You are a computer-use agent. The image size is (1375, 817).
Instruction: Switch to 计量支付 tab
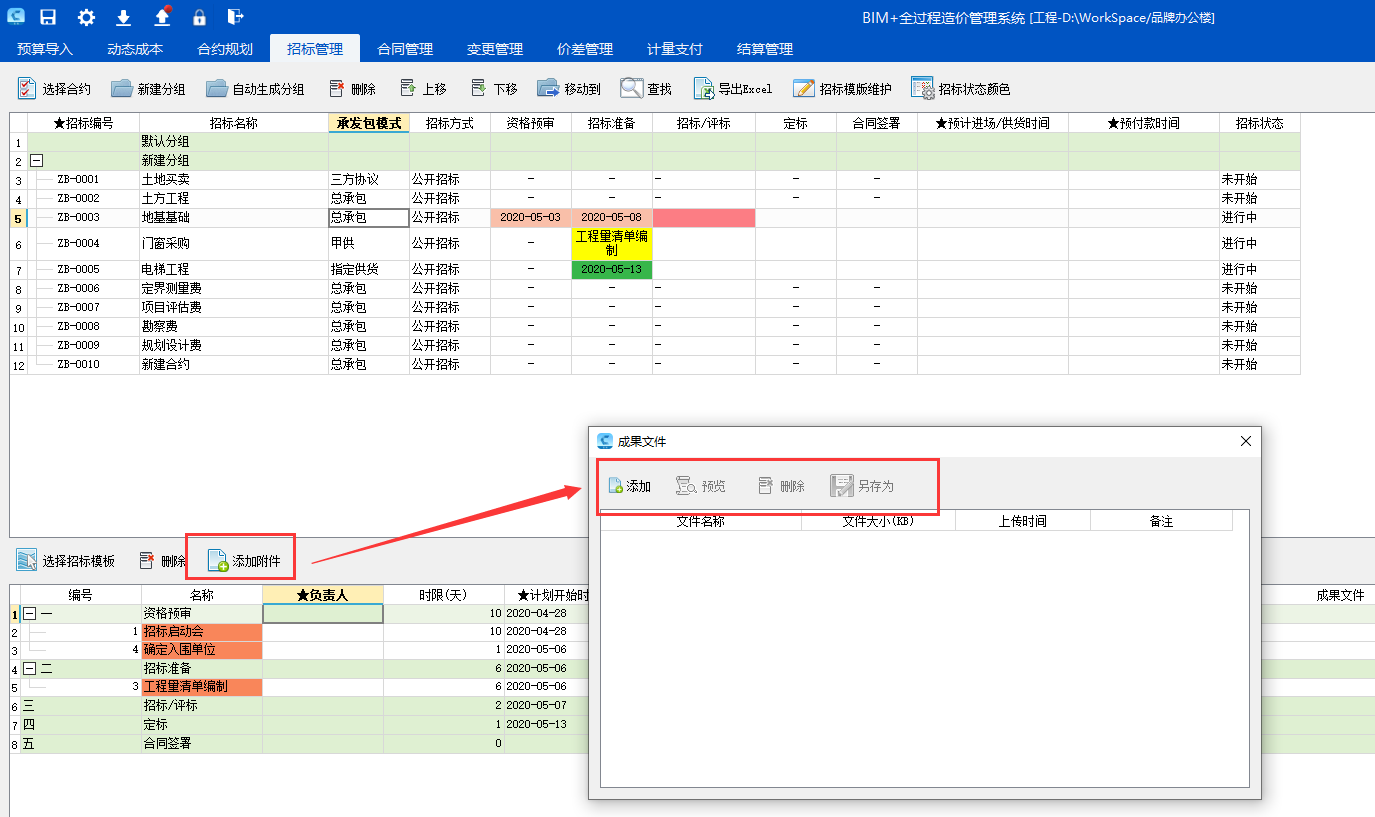(675, 49)
